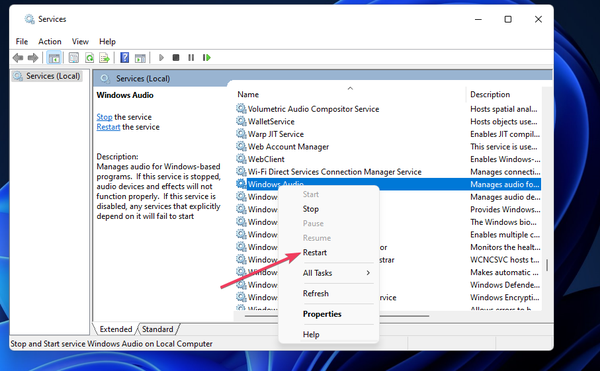
Task: Click the Forward arrow toolbar icon
Action: 33,58
